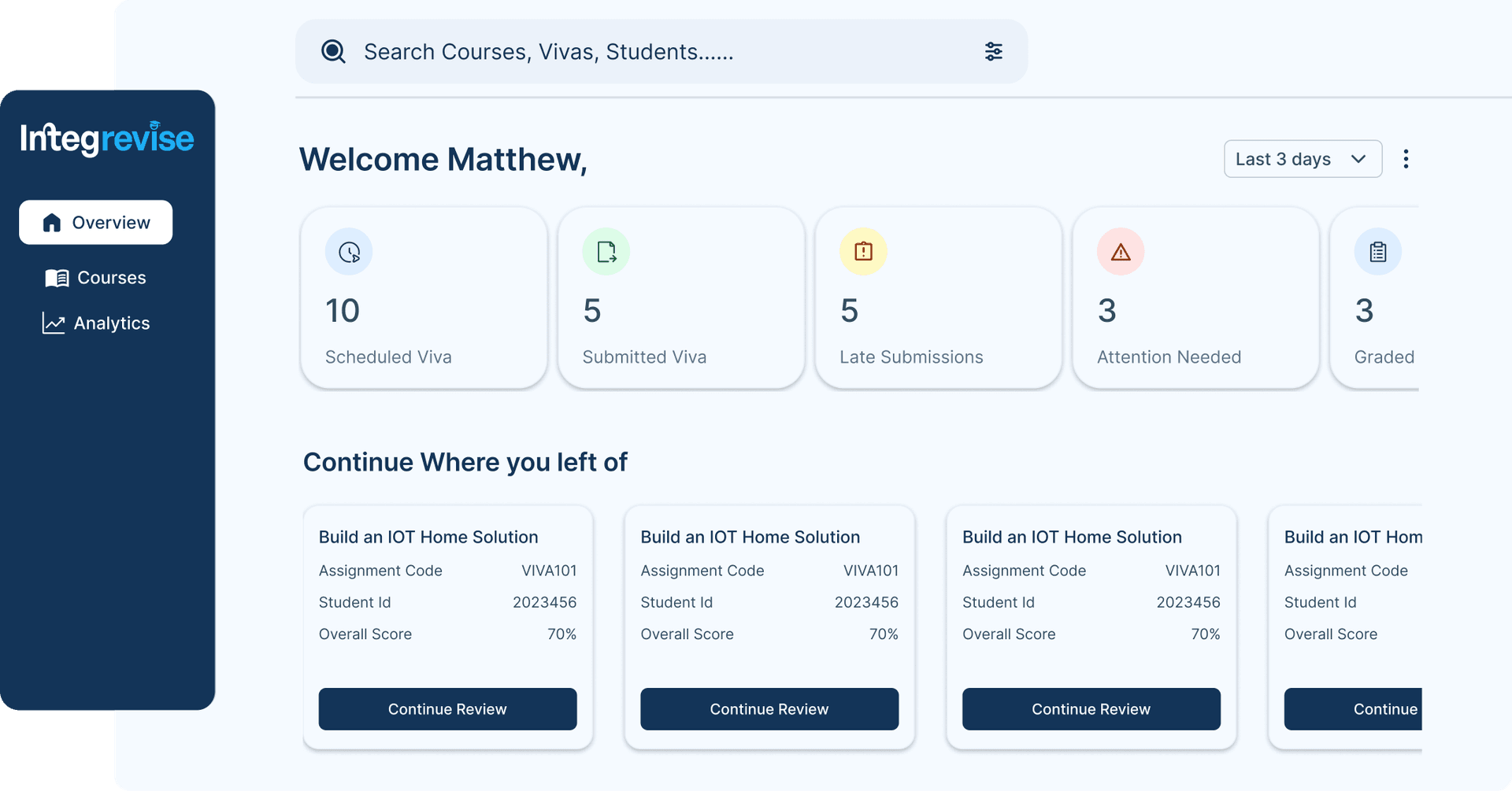Expand the date range chevron
This screenshot has height=791, width=1512.
click(x=1358, y=158)
